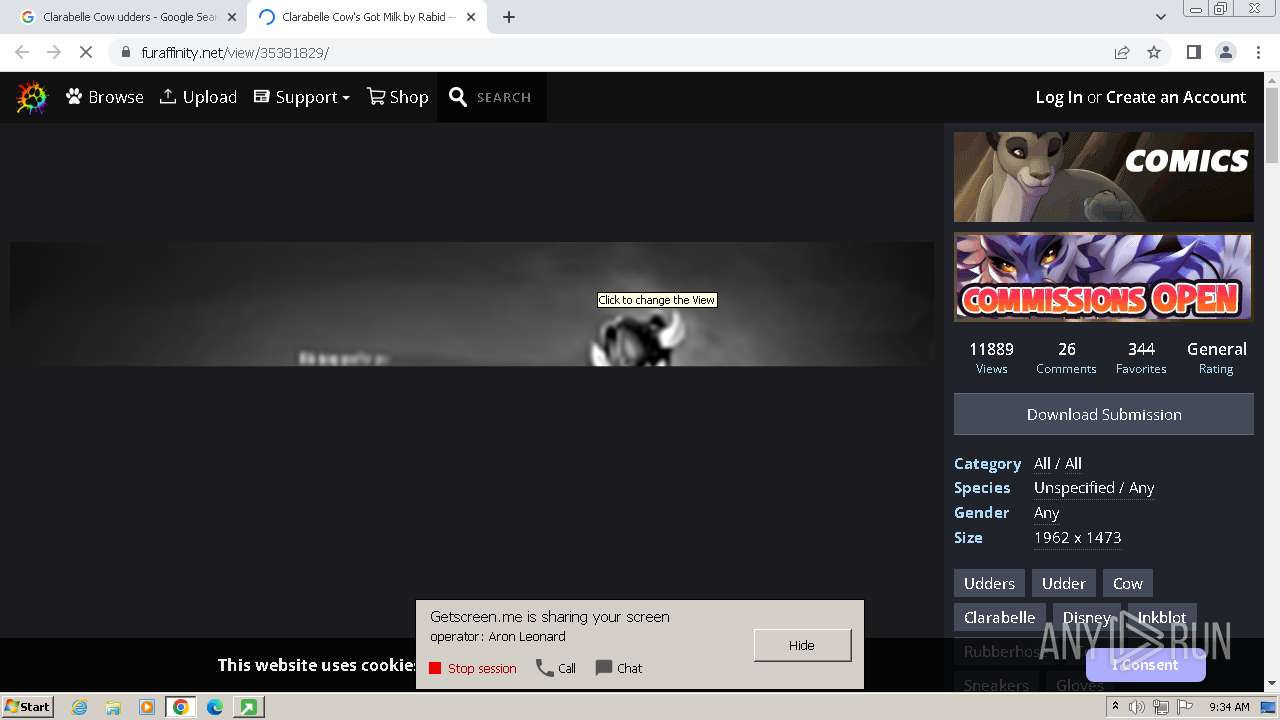Screen dimensions: 1280x720
Task: Click the network tray icon
Action: [1161, 707]
